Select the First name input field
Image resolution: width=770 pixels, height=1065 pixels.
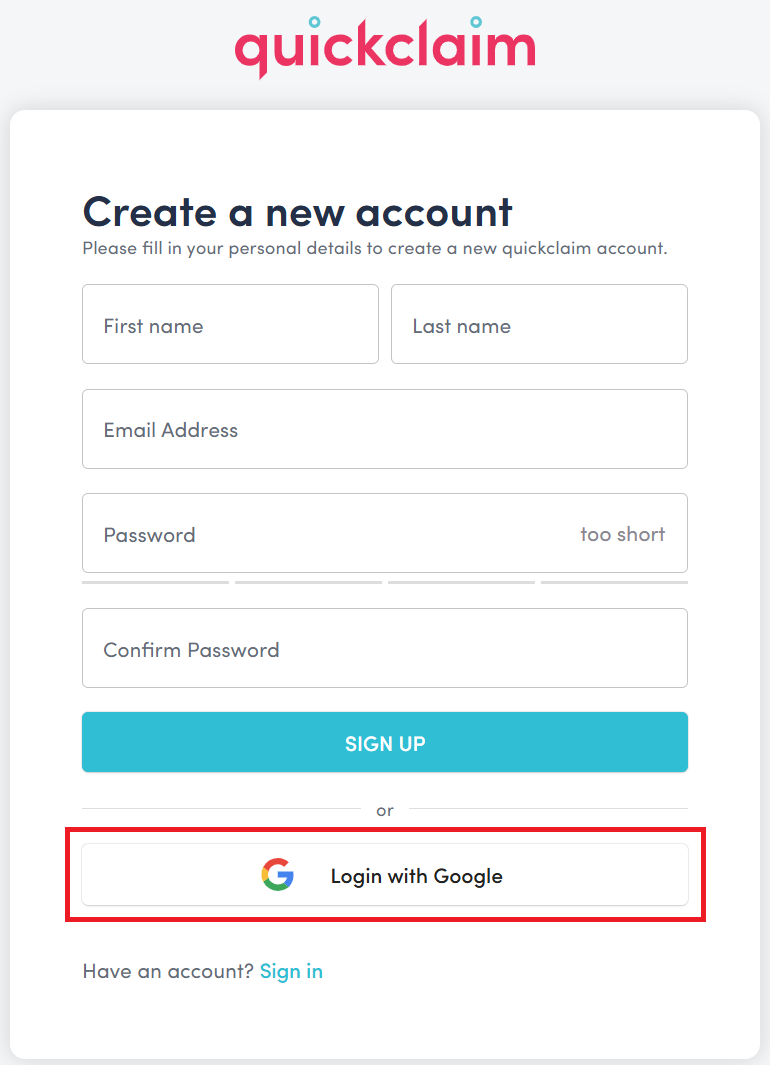coord(230,324)
